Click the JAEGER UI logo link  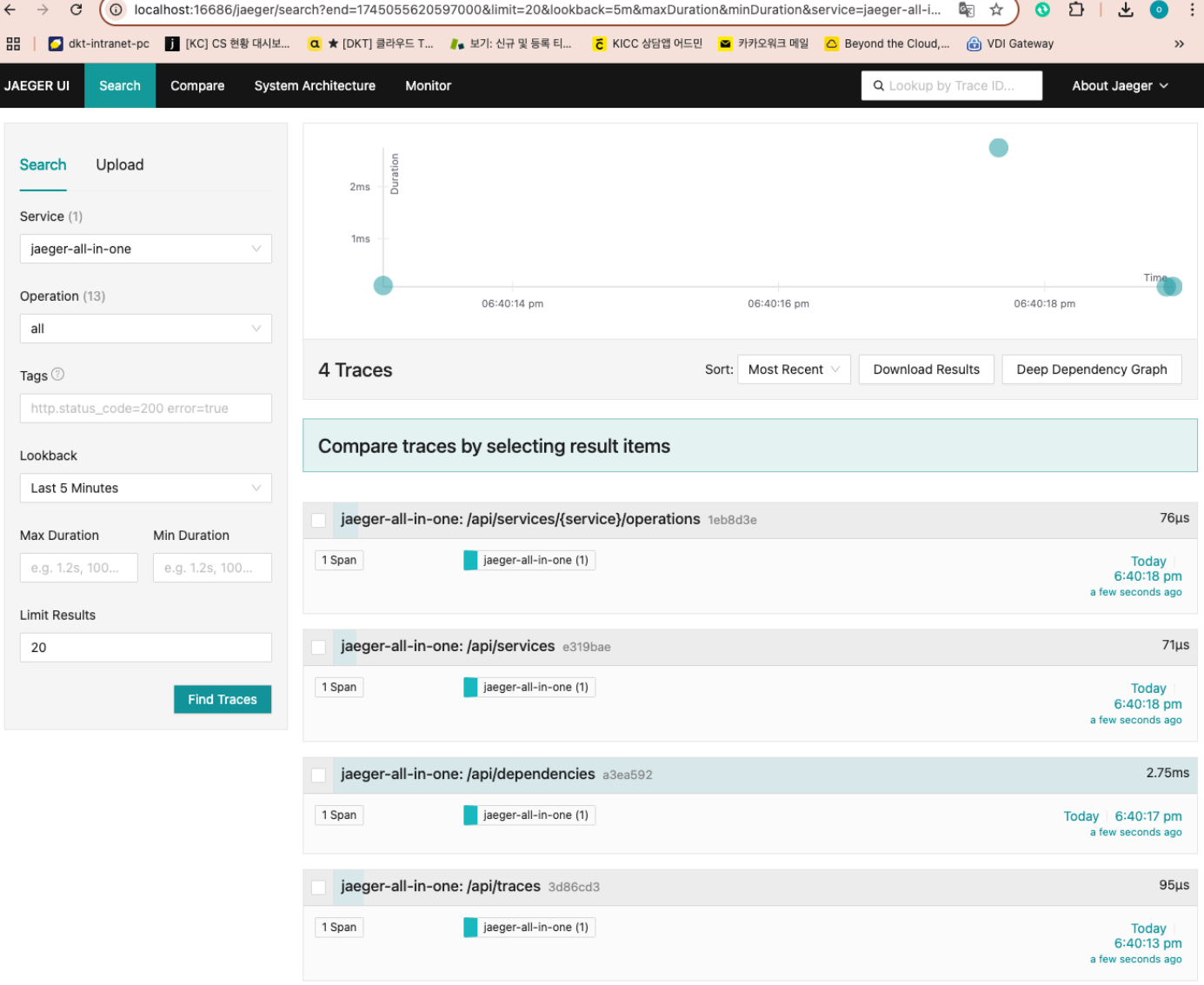click(37, 86)
